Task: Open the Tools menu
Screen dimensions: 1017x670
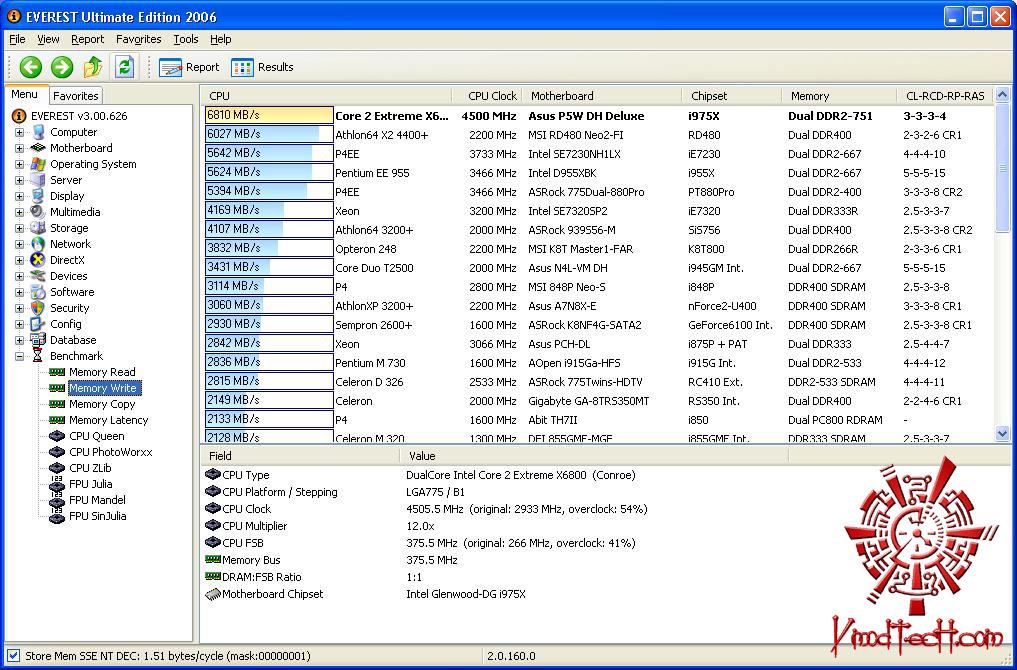Action: click(x=186, y=40)
